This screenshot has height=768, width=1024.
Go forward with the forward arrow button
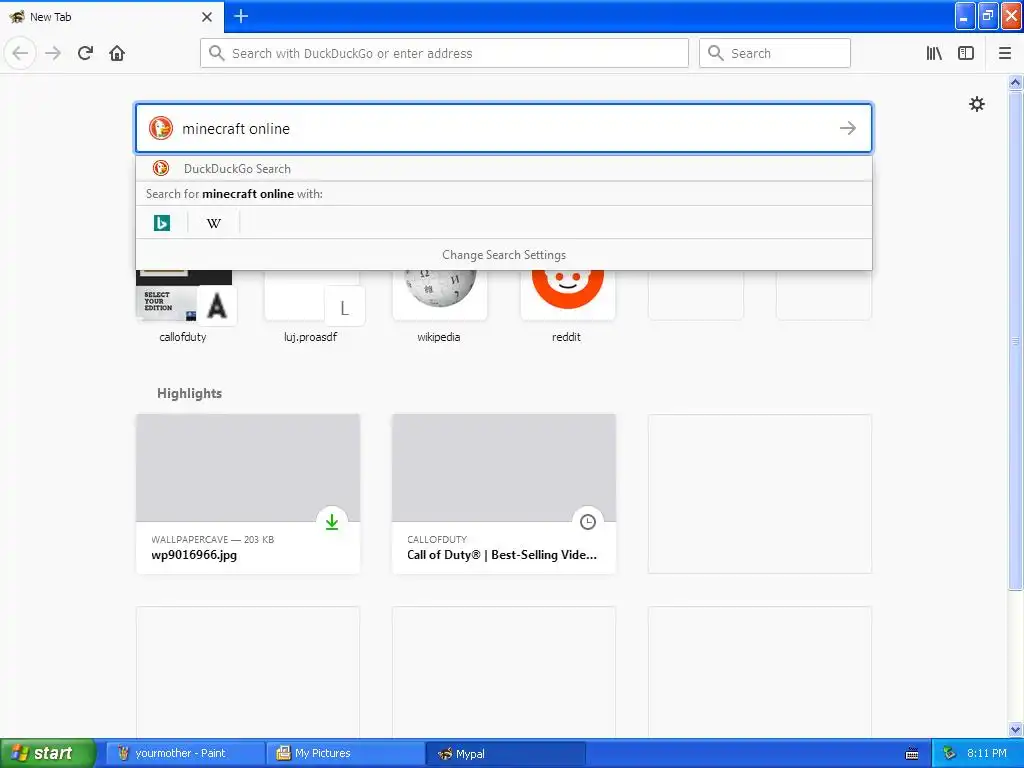[x=53, y=53]
